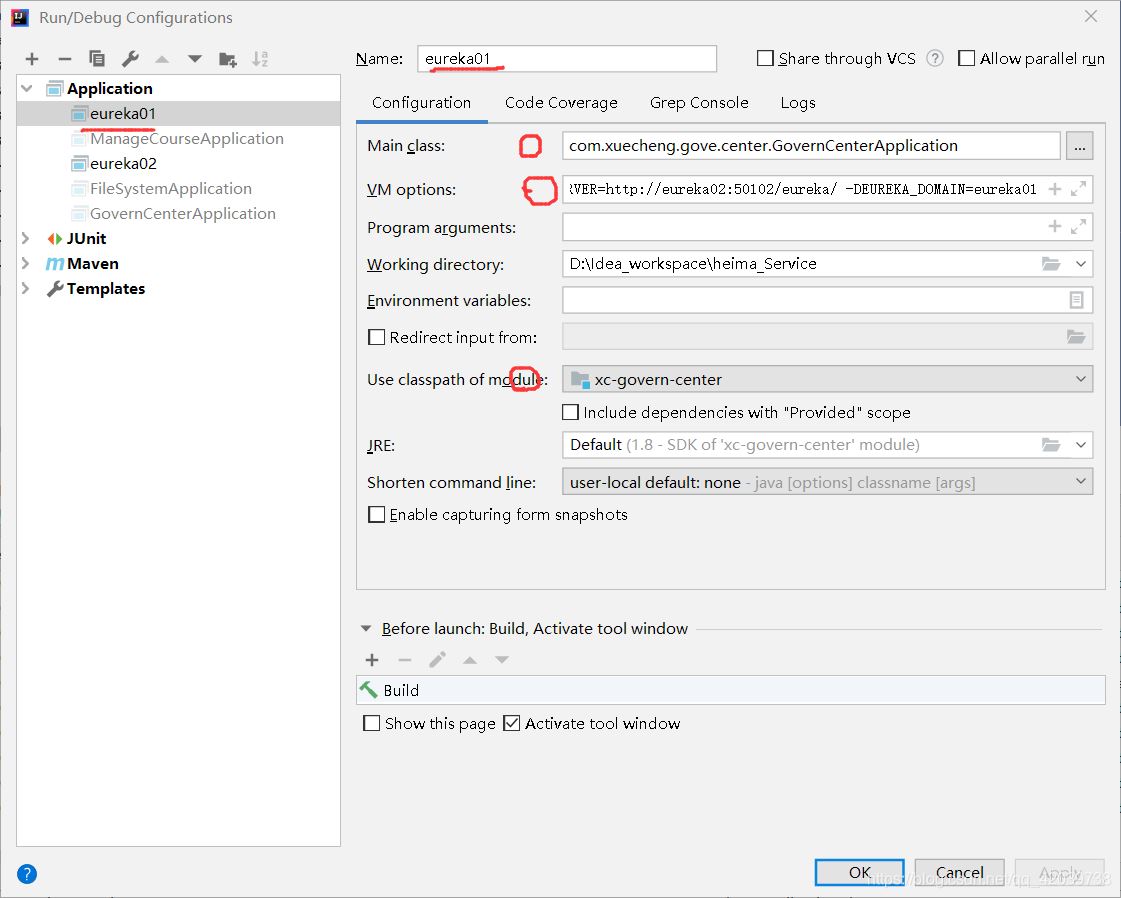Toggle Allow parallel run checkbox
The image size is (1121, 898).
(967, 59)
